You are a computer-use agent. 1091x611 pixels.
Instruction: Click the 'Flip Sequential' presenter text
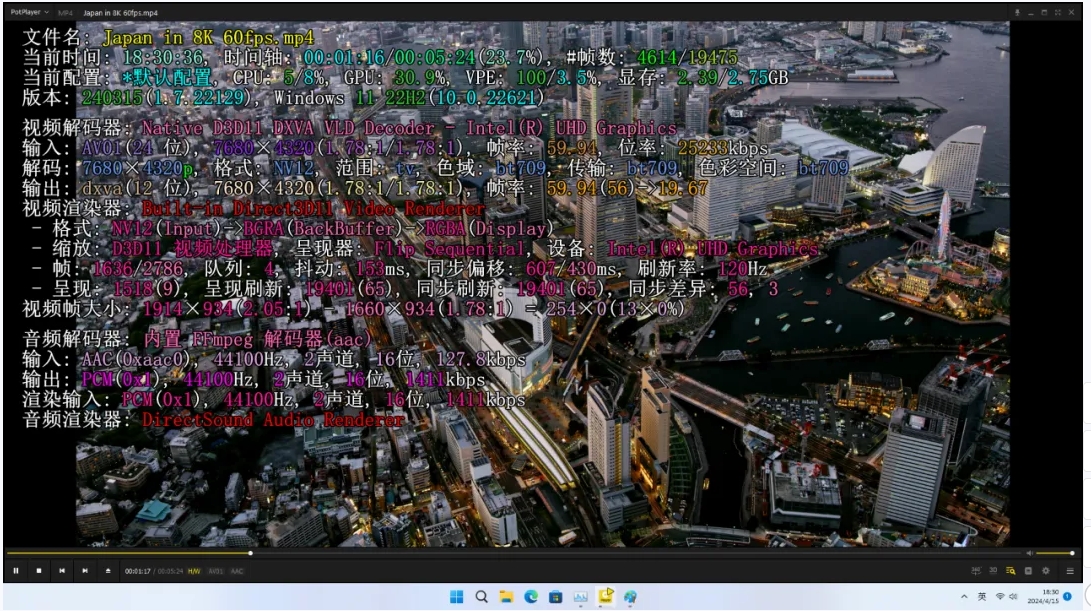[449, 248]
